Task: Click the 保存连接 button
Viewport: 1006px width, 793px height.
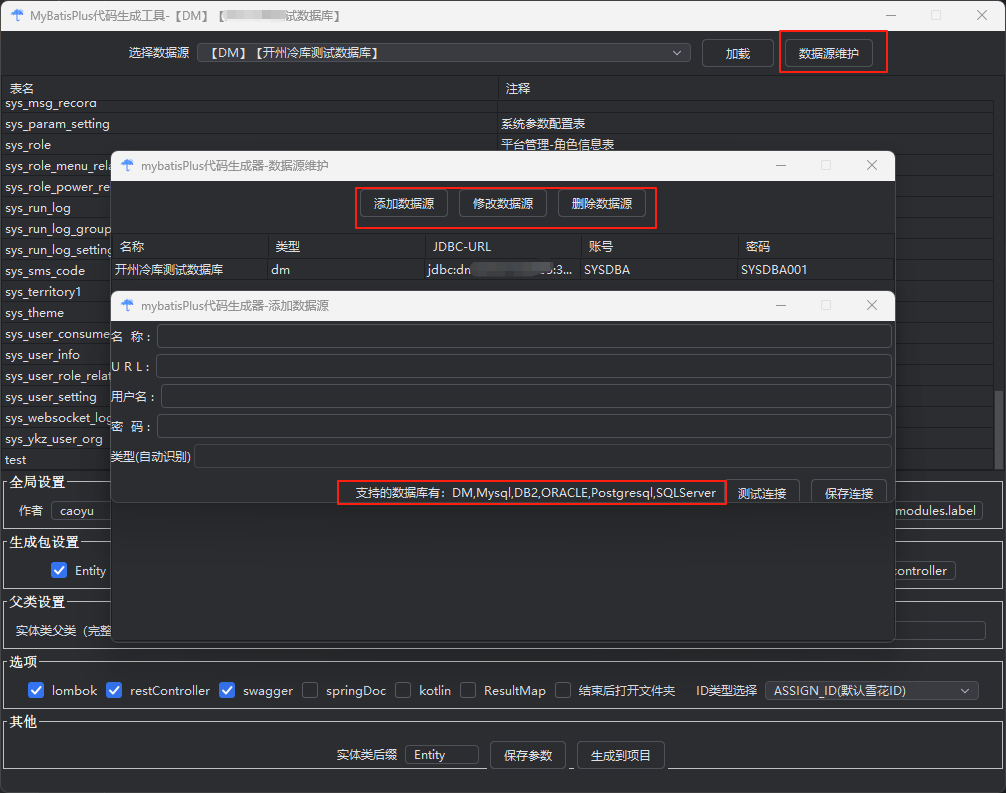Action: pos(848,493)
